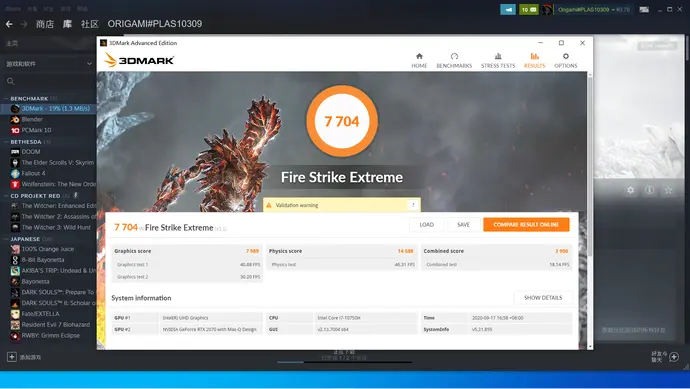Click the 7 704 score circle
Image resolution: width=690 pixels, height=389 pixels.
[x=342, y=121]
